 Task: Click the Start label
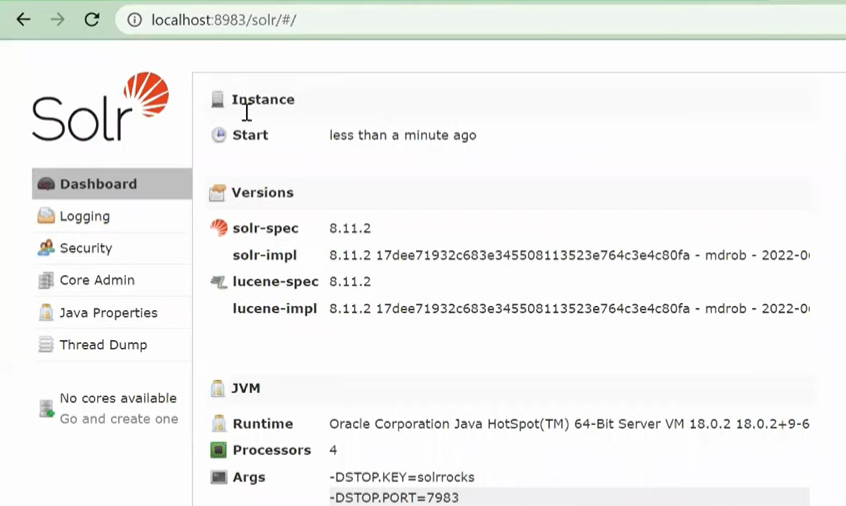click(x=250, y=135)
